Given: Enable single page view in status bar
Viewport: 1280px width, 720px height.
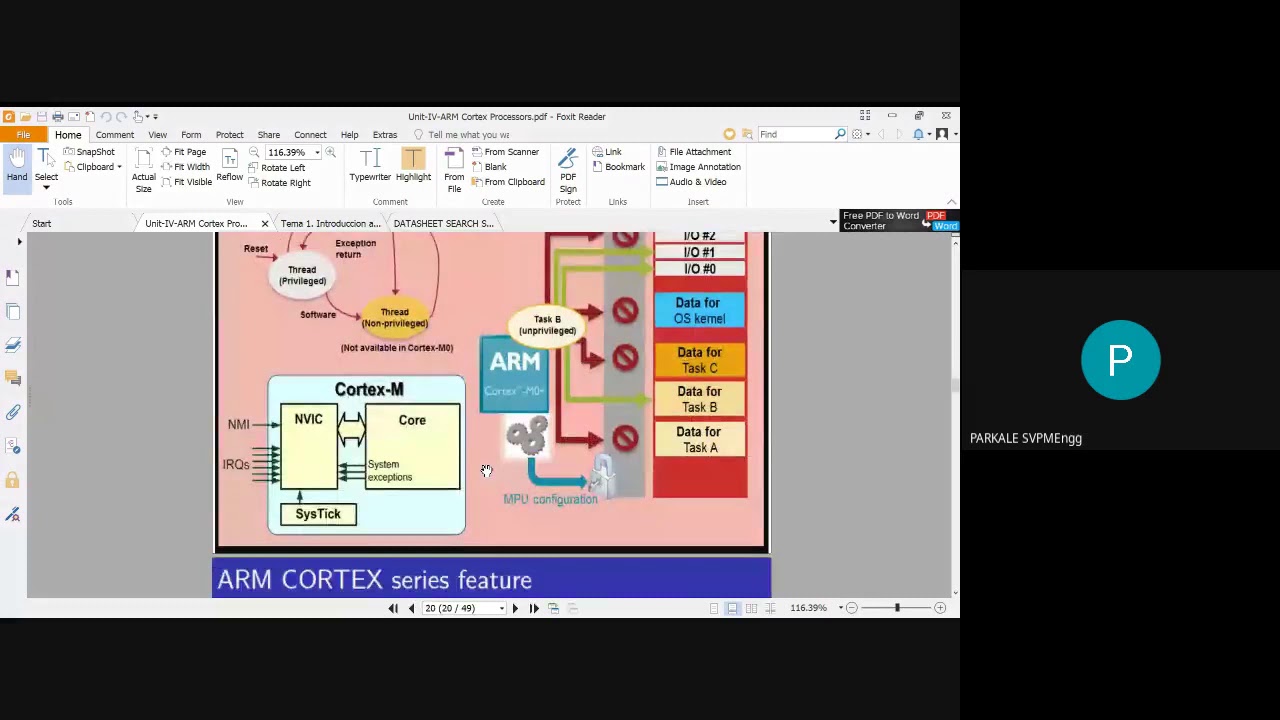Looking at the screenshot, I should [x=714, y=608].
